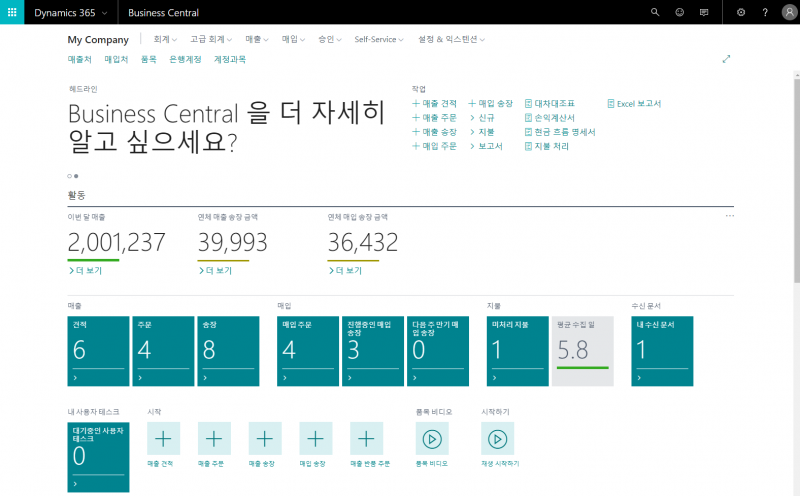Select the second headline carousel dot
Viewport: 800px width, 496px height.
pos(76,176)
